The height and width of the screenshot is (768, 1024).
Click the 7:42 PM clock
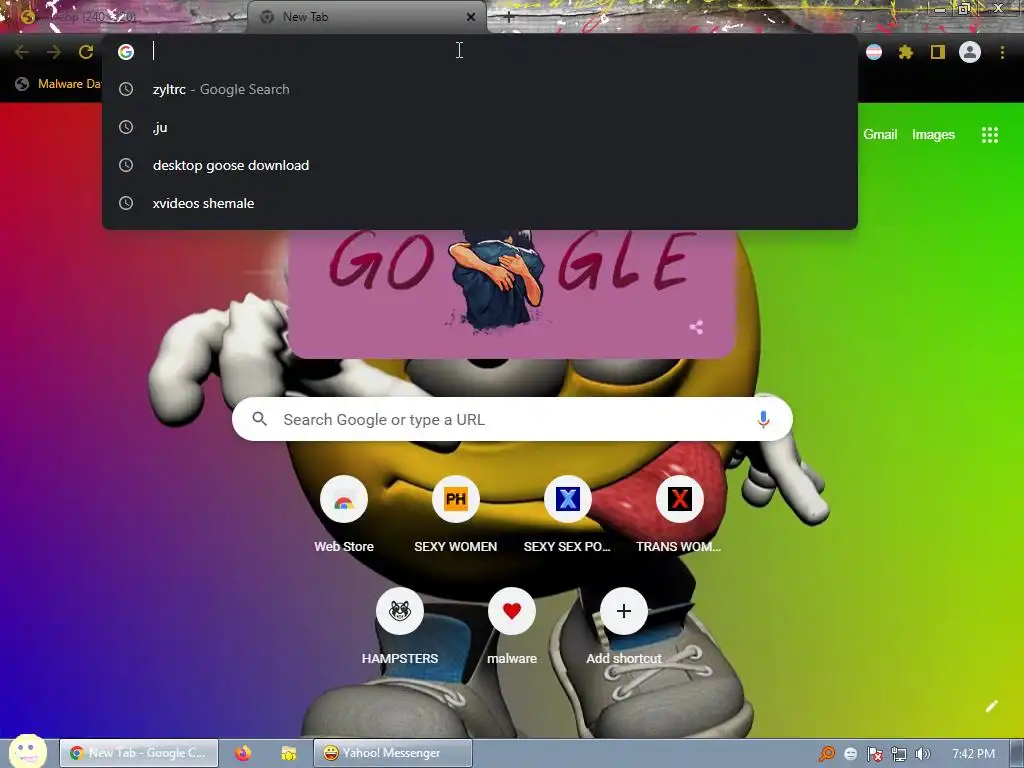click(973, 754)
